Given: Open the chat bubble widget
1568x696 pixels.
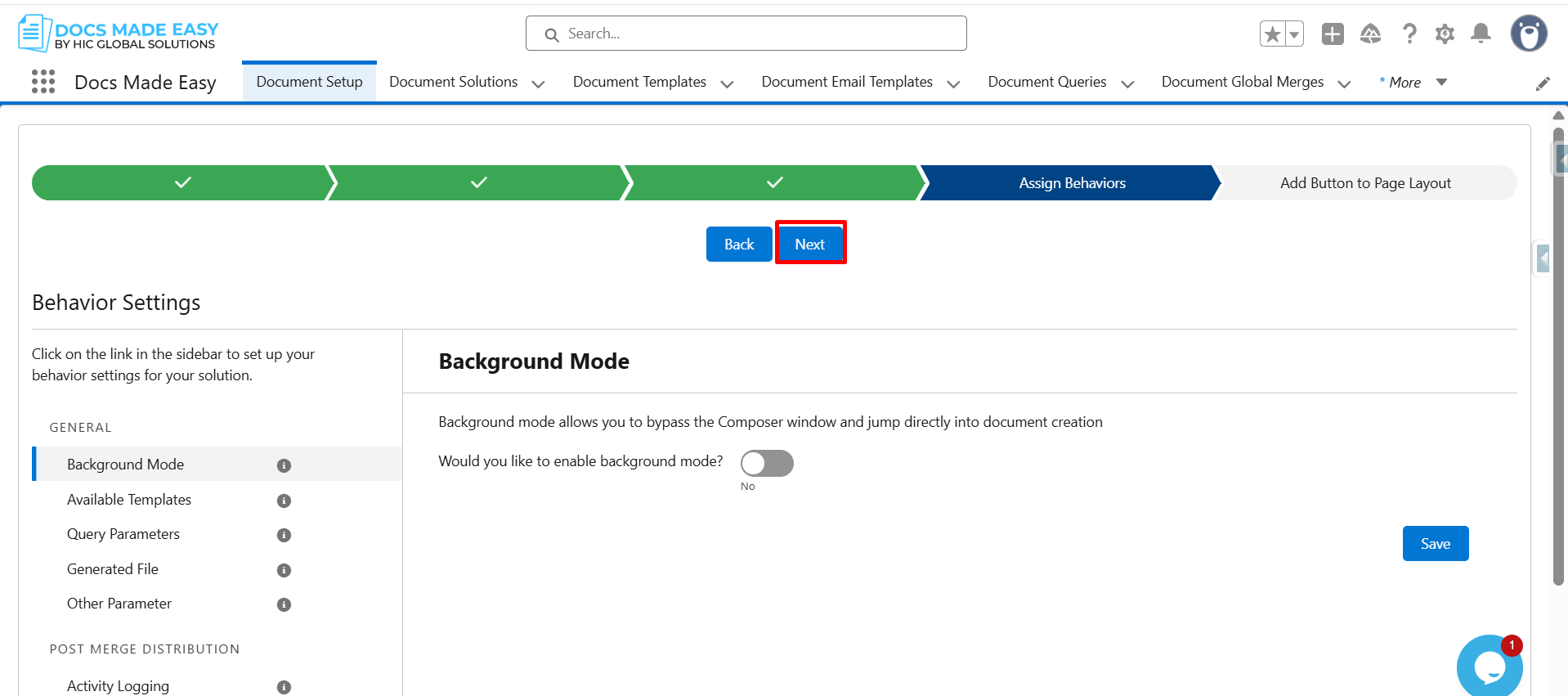Looking at the screenshot, I should (1489, 667).
